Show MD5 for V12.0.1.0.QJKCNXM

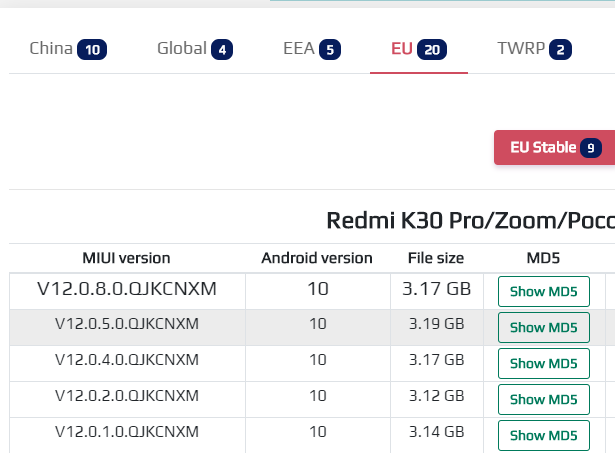544,435
